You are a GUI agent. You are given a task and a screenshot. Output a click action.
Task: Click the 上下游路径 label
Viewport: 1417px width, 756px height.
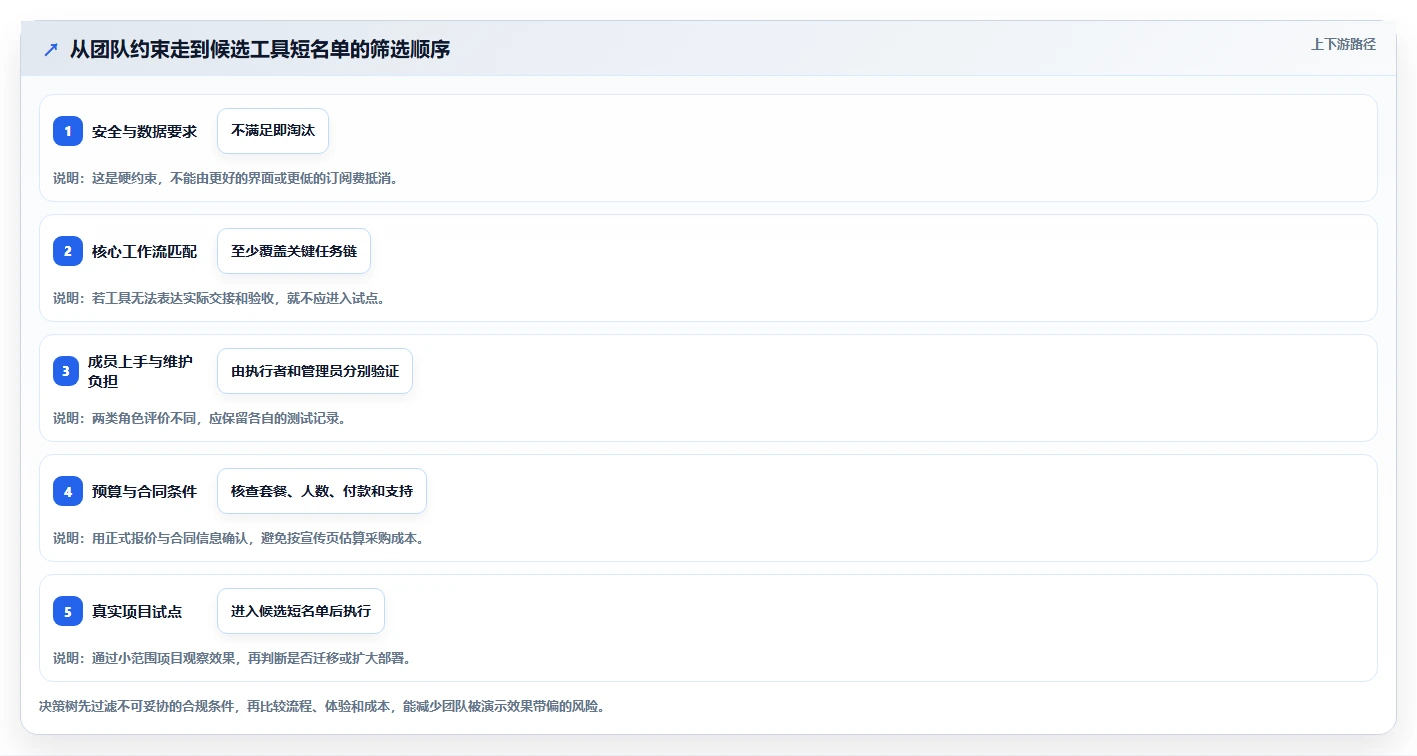click(x=1344, y=44)
